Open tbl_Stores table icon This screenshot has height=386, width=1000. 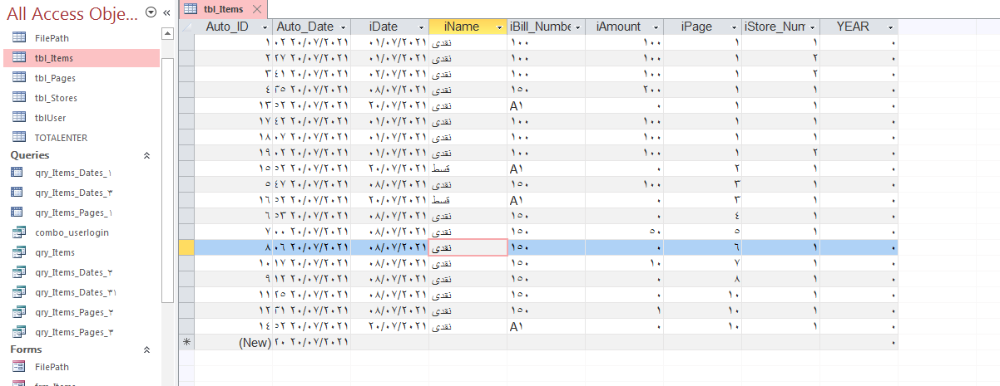pos(19,98)
